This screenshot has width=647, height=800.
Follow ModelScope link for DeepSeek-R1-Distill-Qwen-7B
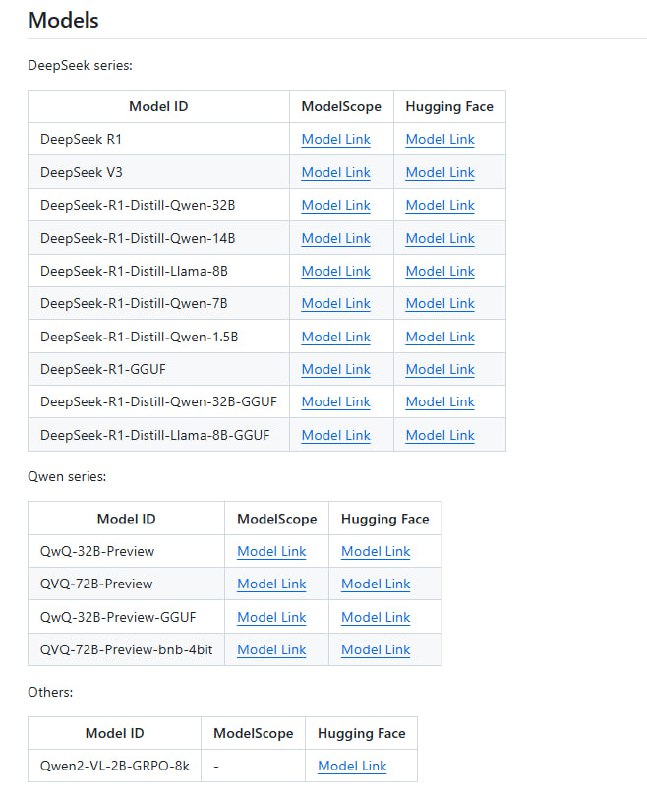[x=336, y=304]
